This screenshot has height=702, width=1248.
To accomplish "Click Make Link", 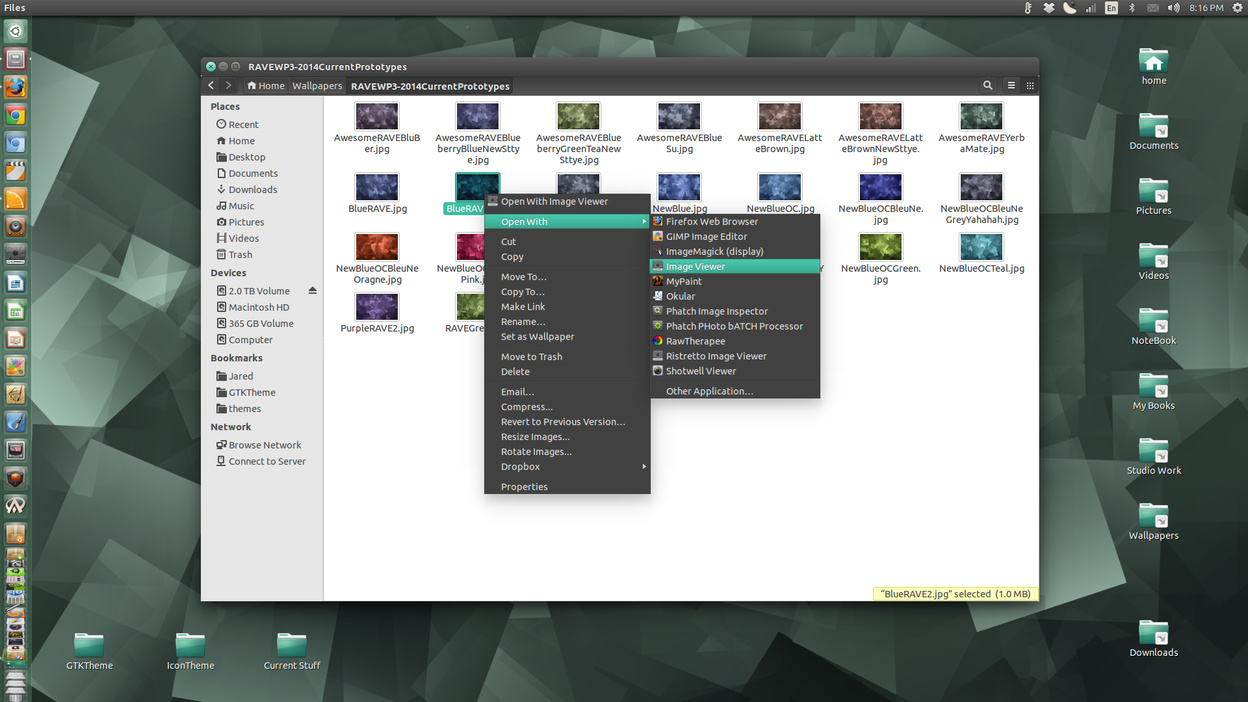I will [x=567, y=307].
